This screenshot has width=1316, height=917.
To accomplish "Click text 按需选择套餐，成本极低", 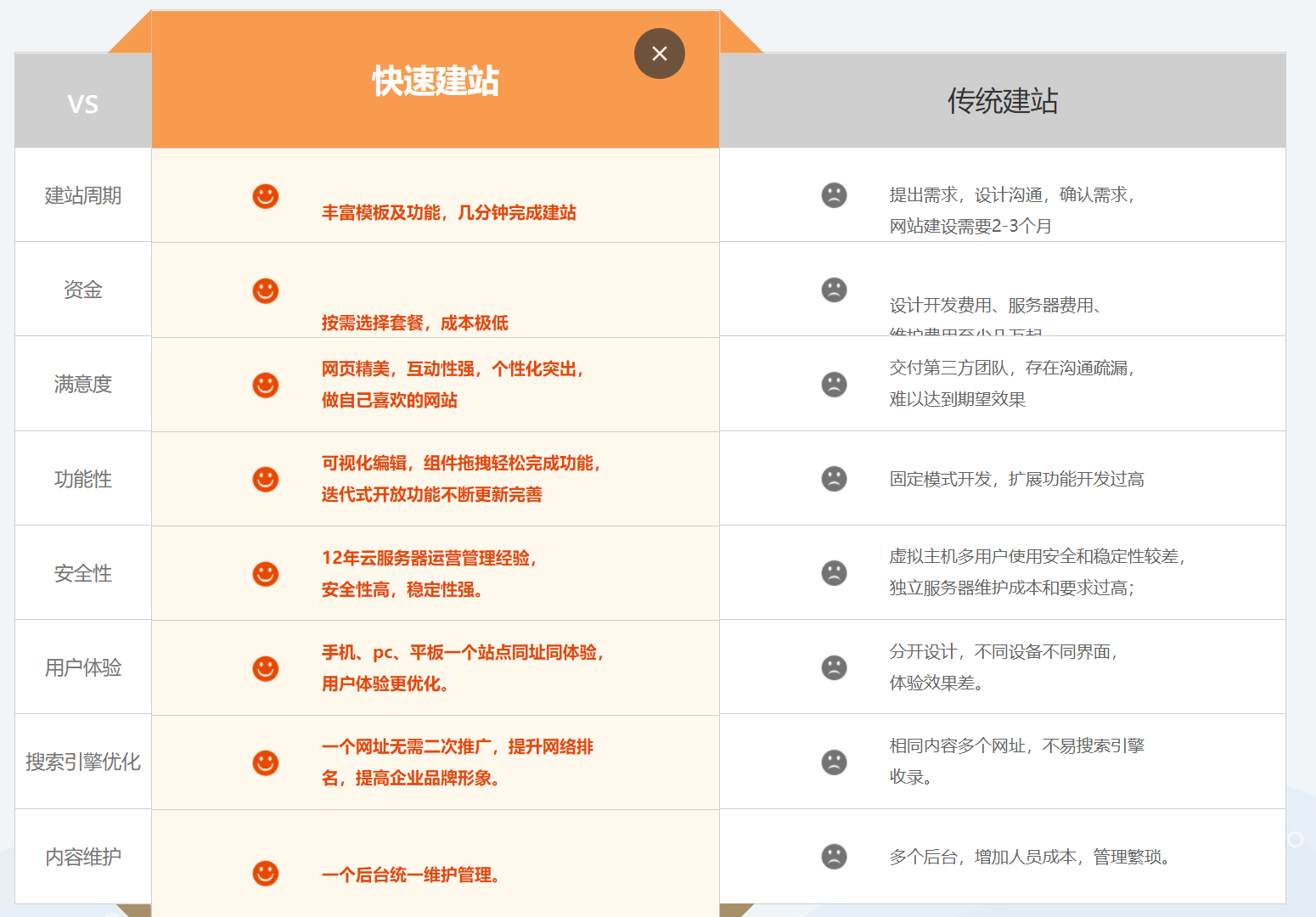I will (x=415, y=323).
